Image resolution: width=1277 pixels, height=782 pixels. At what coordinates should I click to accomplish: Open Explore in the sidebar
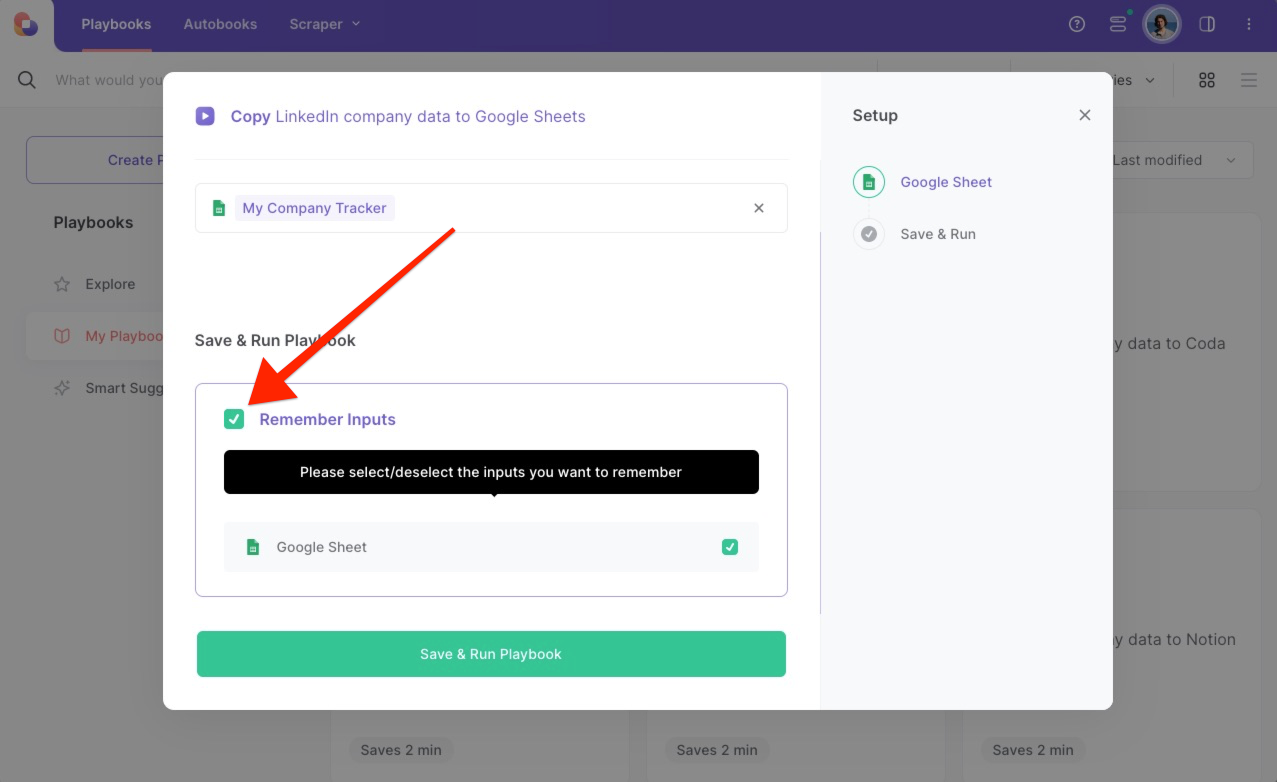[110, 284]
